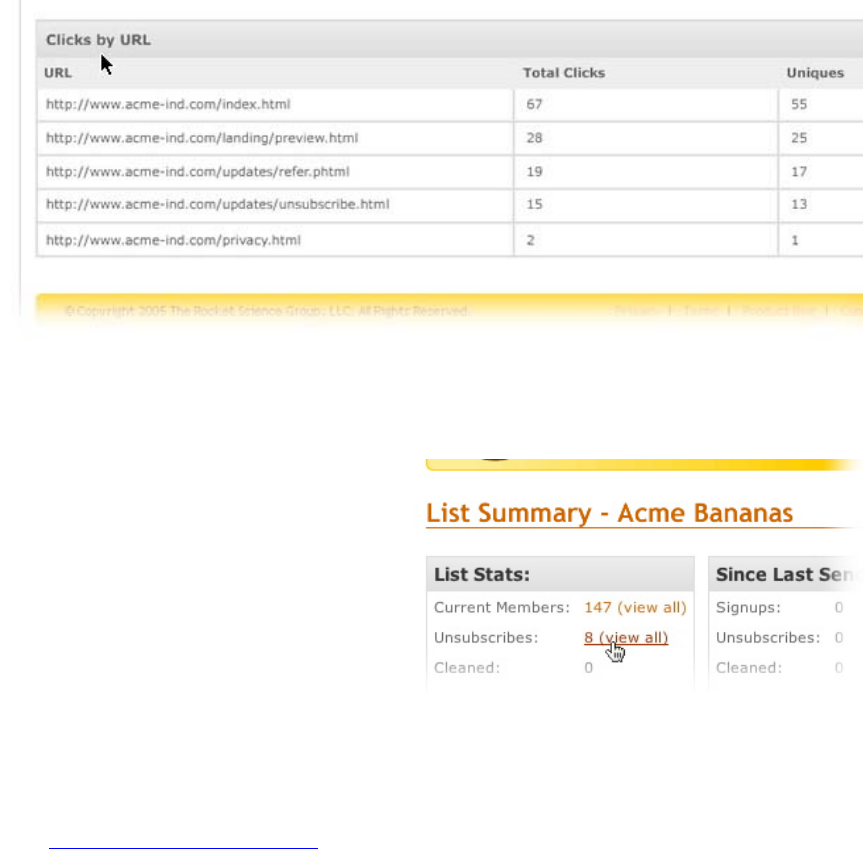The image size is (865, 849).
Task: Click the Since Last Send panel header
Action: (786, 574)
